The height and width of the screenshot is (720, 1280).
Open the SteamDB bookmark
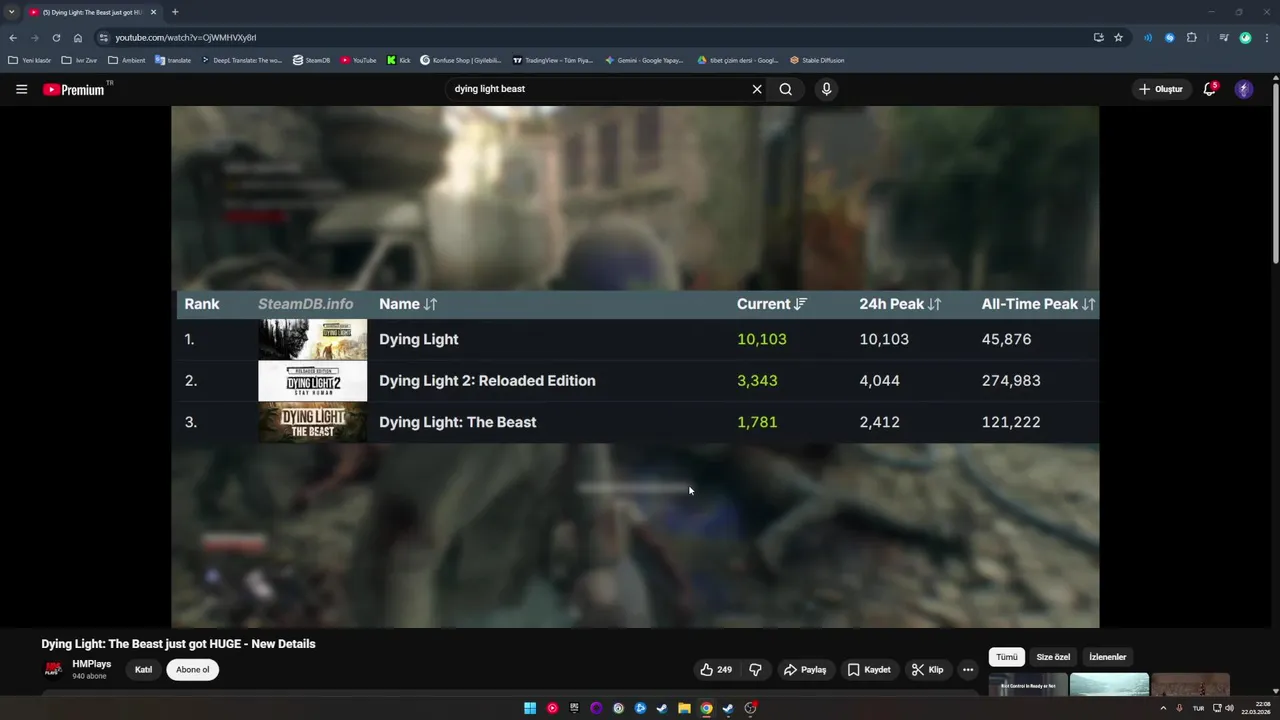pyautogui.click(x=311, y=60)
